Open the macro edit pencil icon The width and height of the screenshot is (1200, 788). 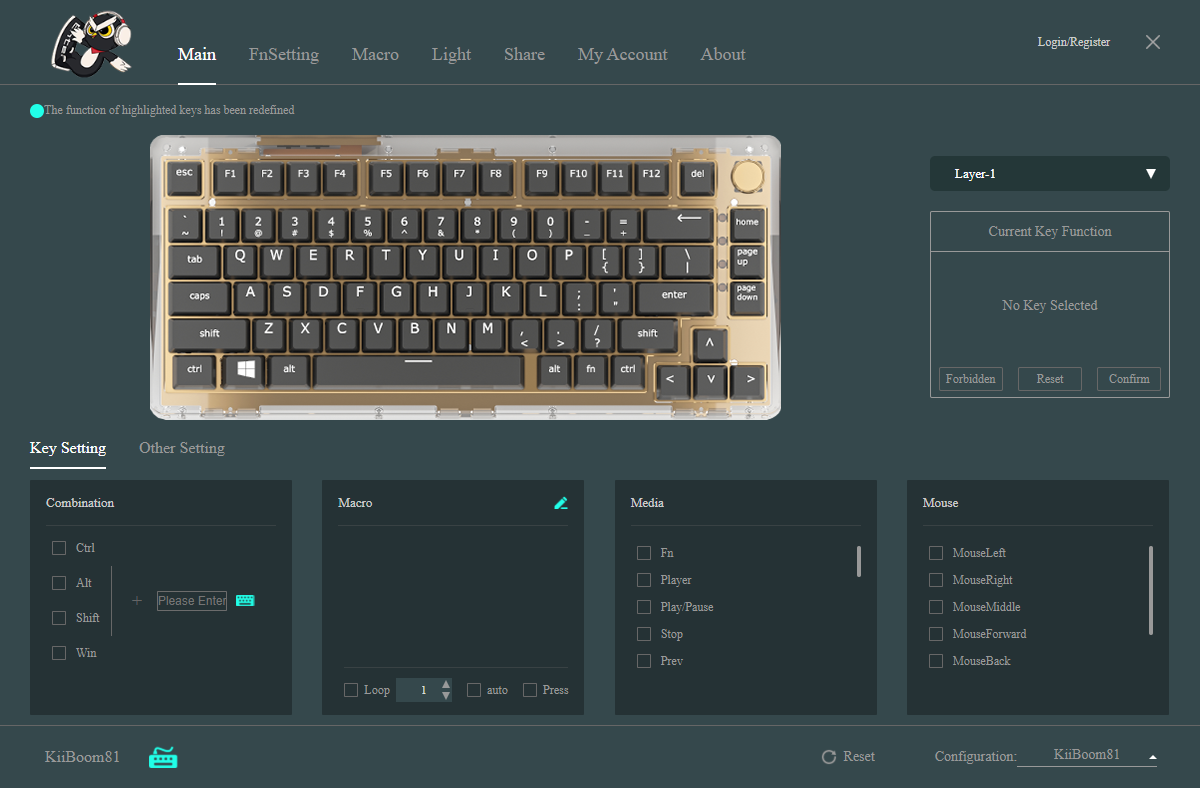click(561, 503)
